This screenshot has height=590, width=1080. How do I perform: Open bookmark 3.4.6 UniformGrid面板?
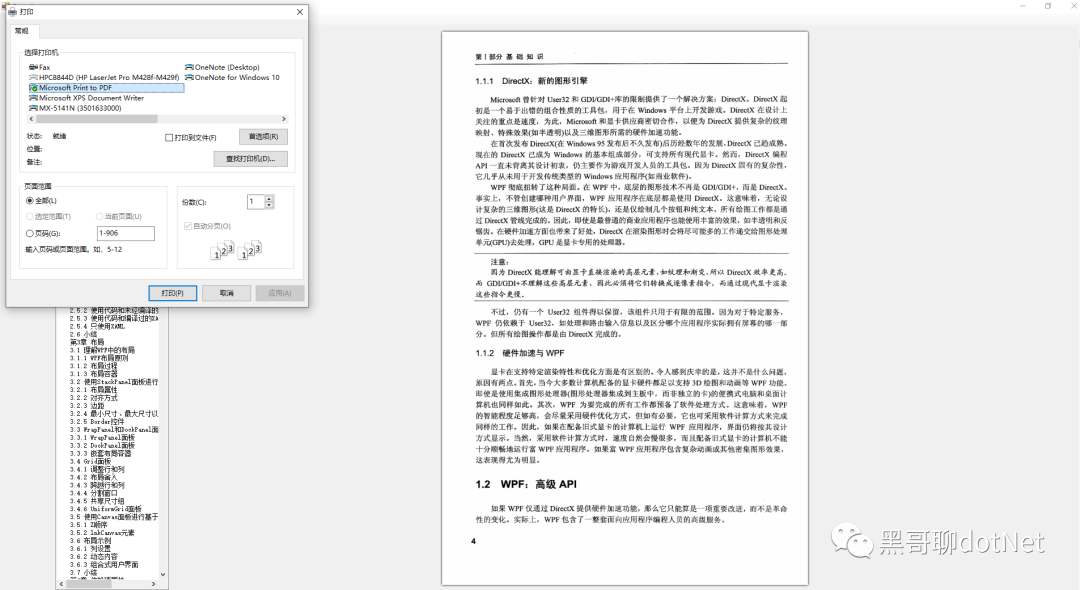click(x=105, y=509)
